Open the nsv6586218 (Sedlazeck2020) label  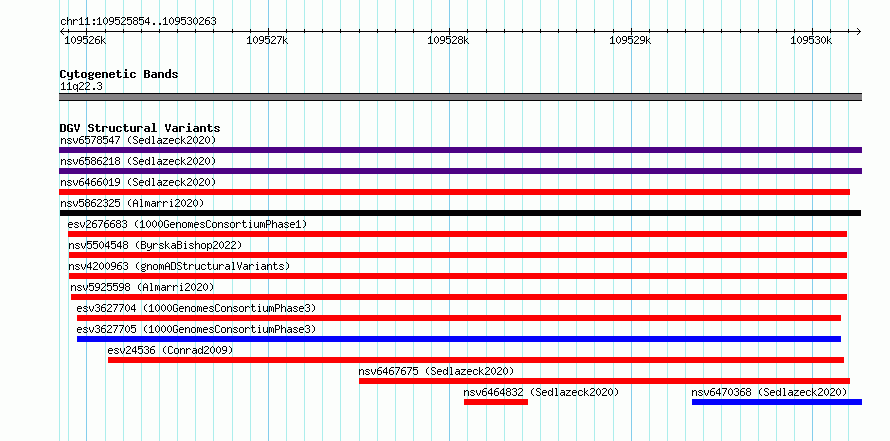(138, 161)
